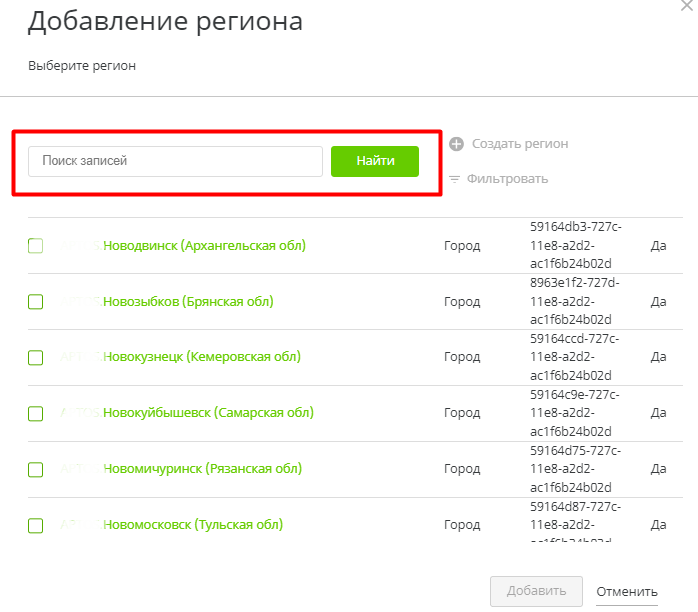Tick the Новокузнецк row checkbox
The image size is (698, 612).
tap(36, 357)
